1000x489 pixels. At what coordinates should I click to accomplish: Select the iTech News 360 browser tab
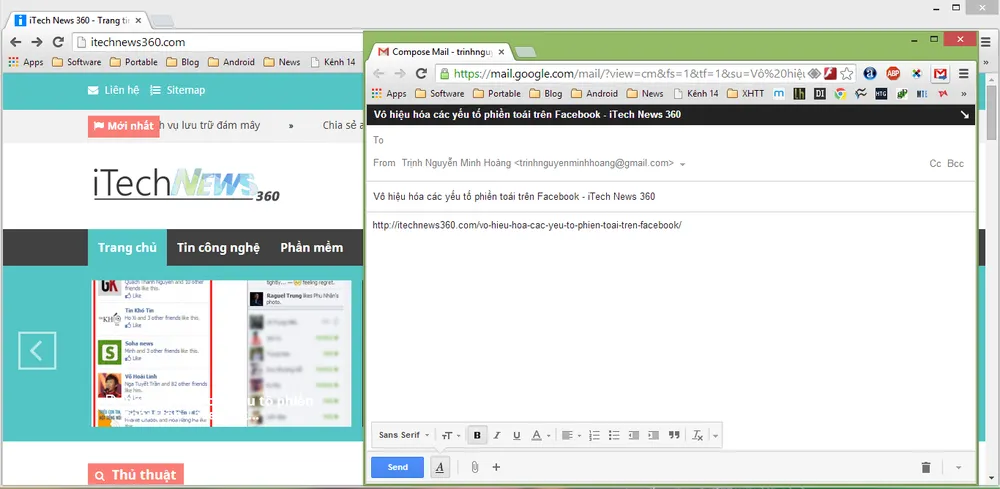[77, 20]
